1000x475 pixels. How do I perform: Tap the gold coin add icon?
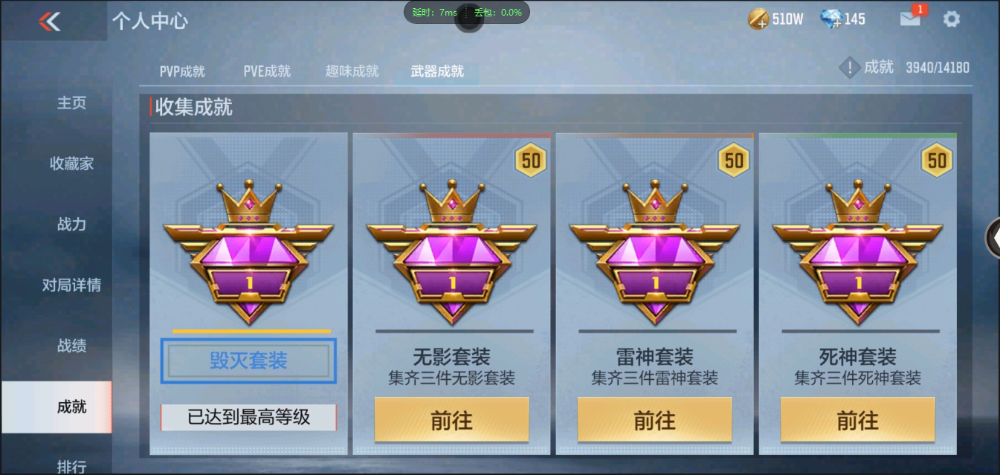point(758,19)
